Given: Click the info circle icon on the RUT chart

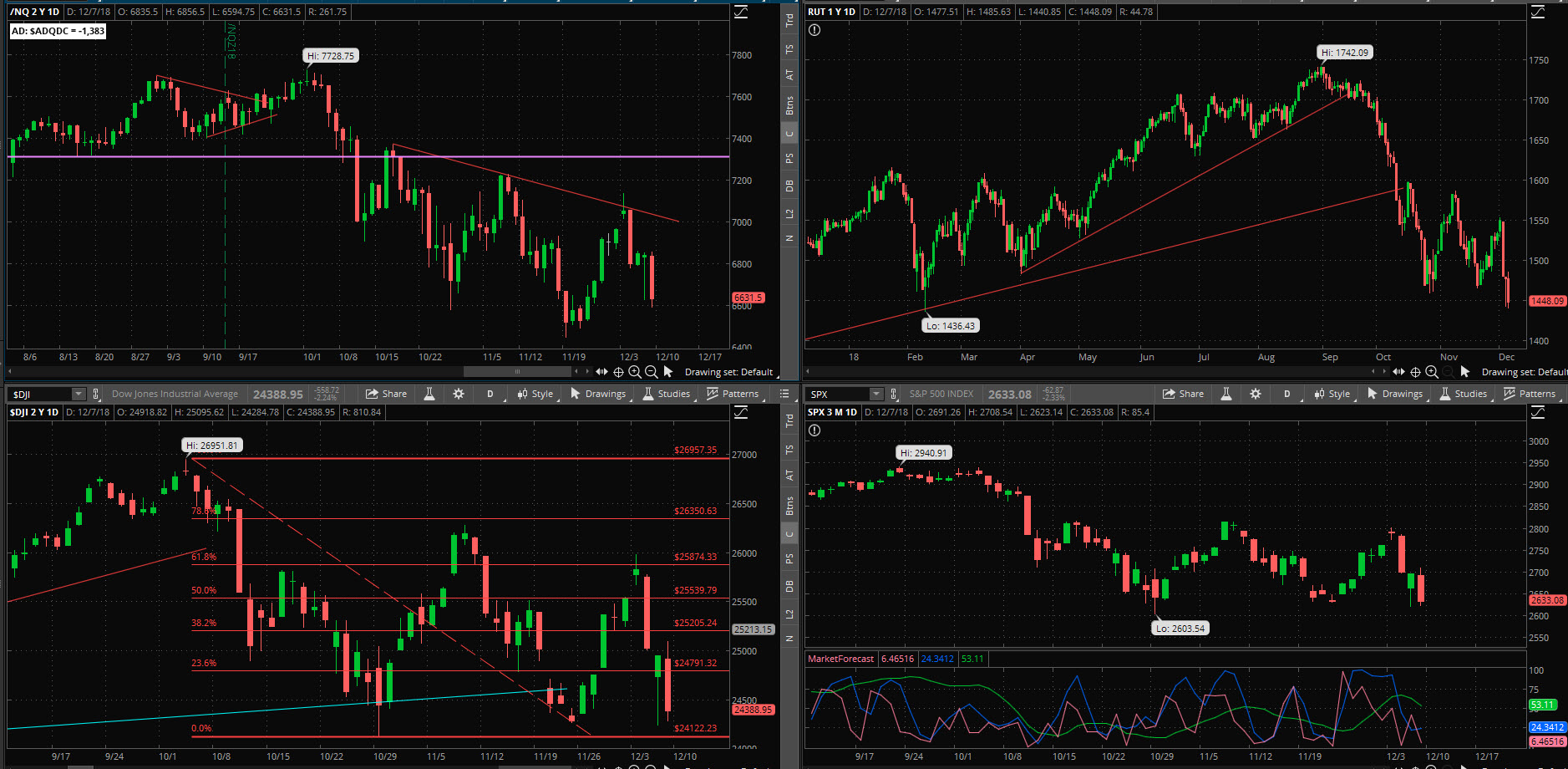Looking at the screenshot, I should point(814,30).
